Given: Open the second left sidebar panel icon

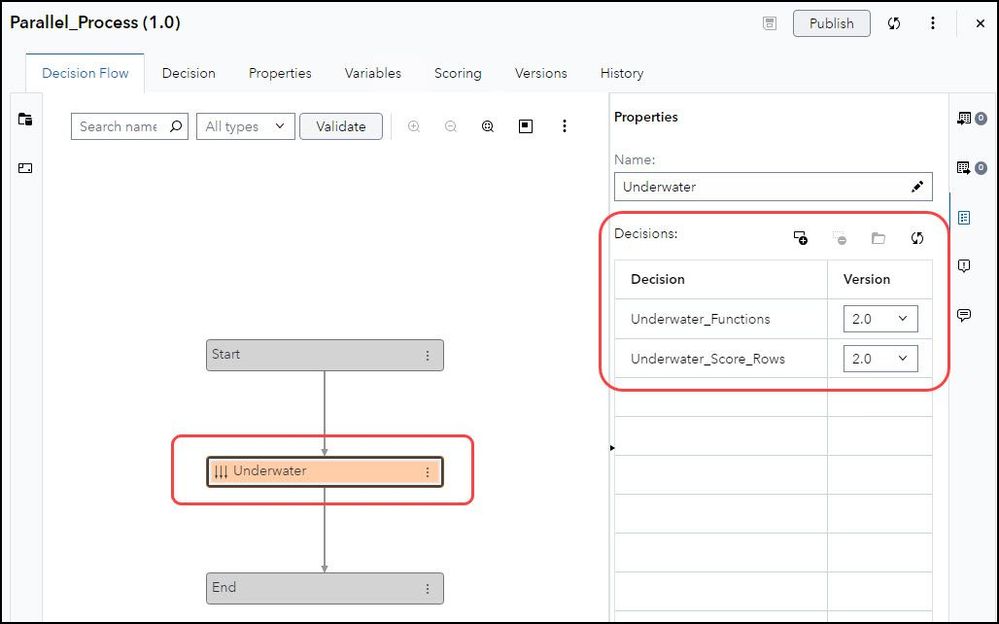Looking at the screenshot, I should [x=25, y=168].
